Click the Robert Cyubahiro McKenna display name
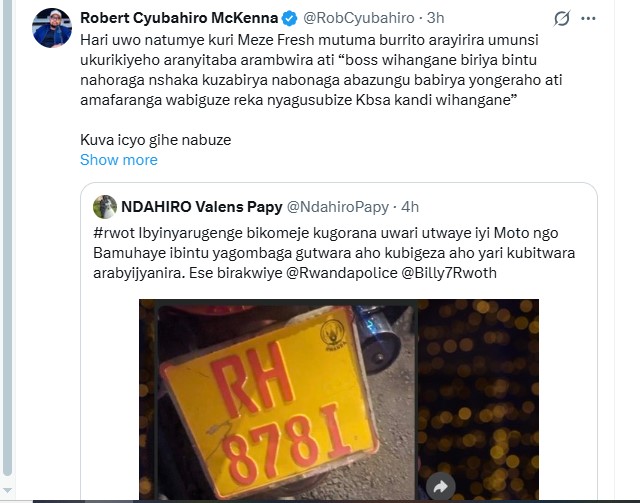This screenshot has width=640, height=503. coord(179,18)
